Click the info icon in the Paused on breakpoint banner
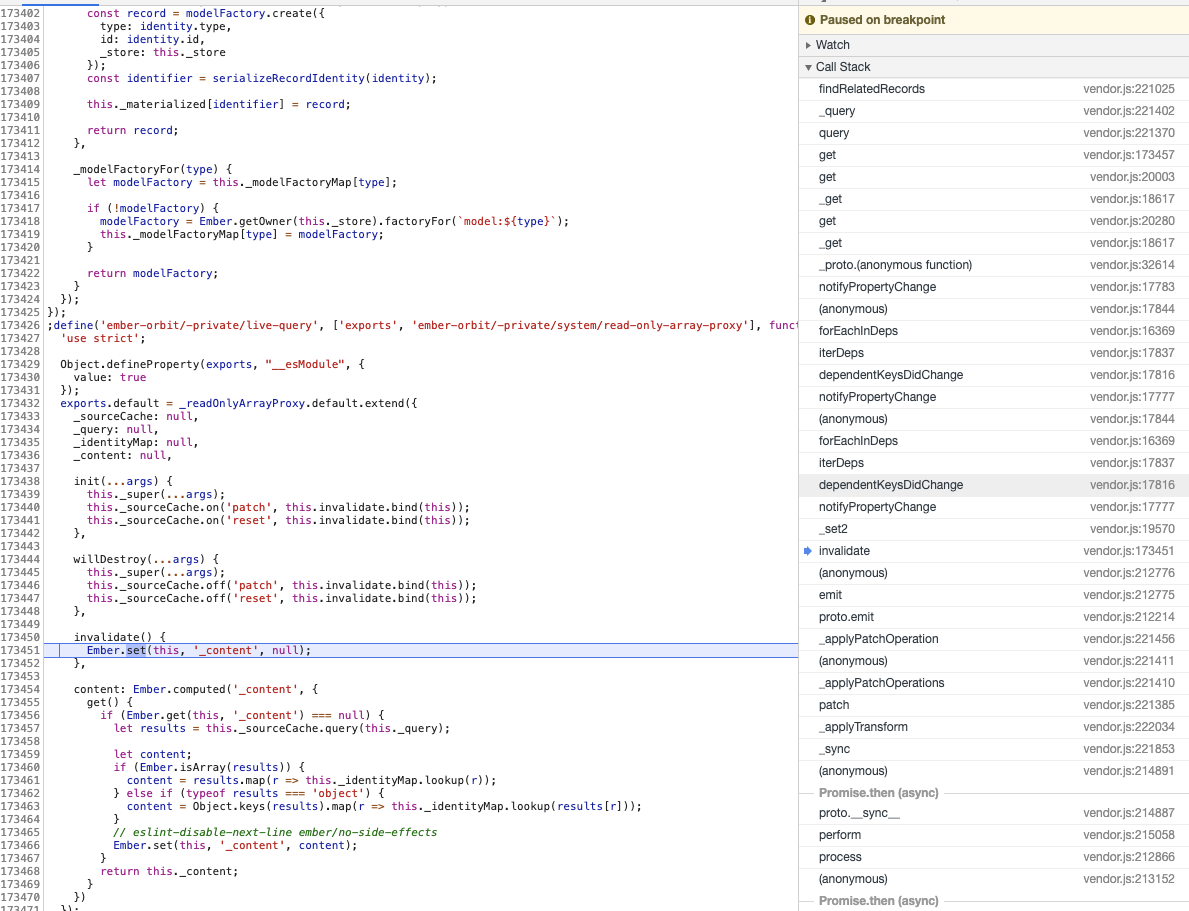 [810, 19]
